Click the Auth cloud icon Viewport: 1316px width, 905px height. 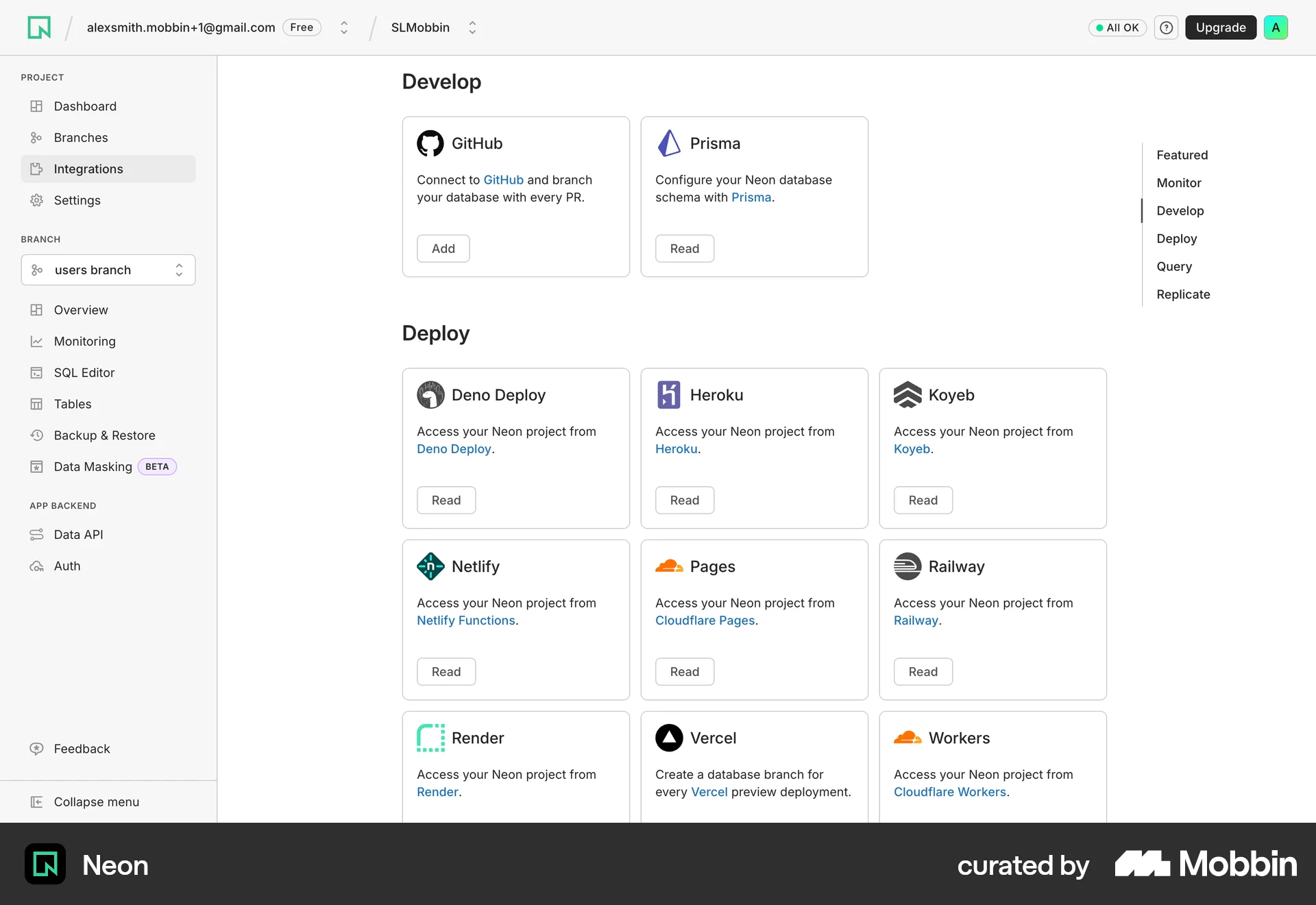[x=36, y=566]
